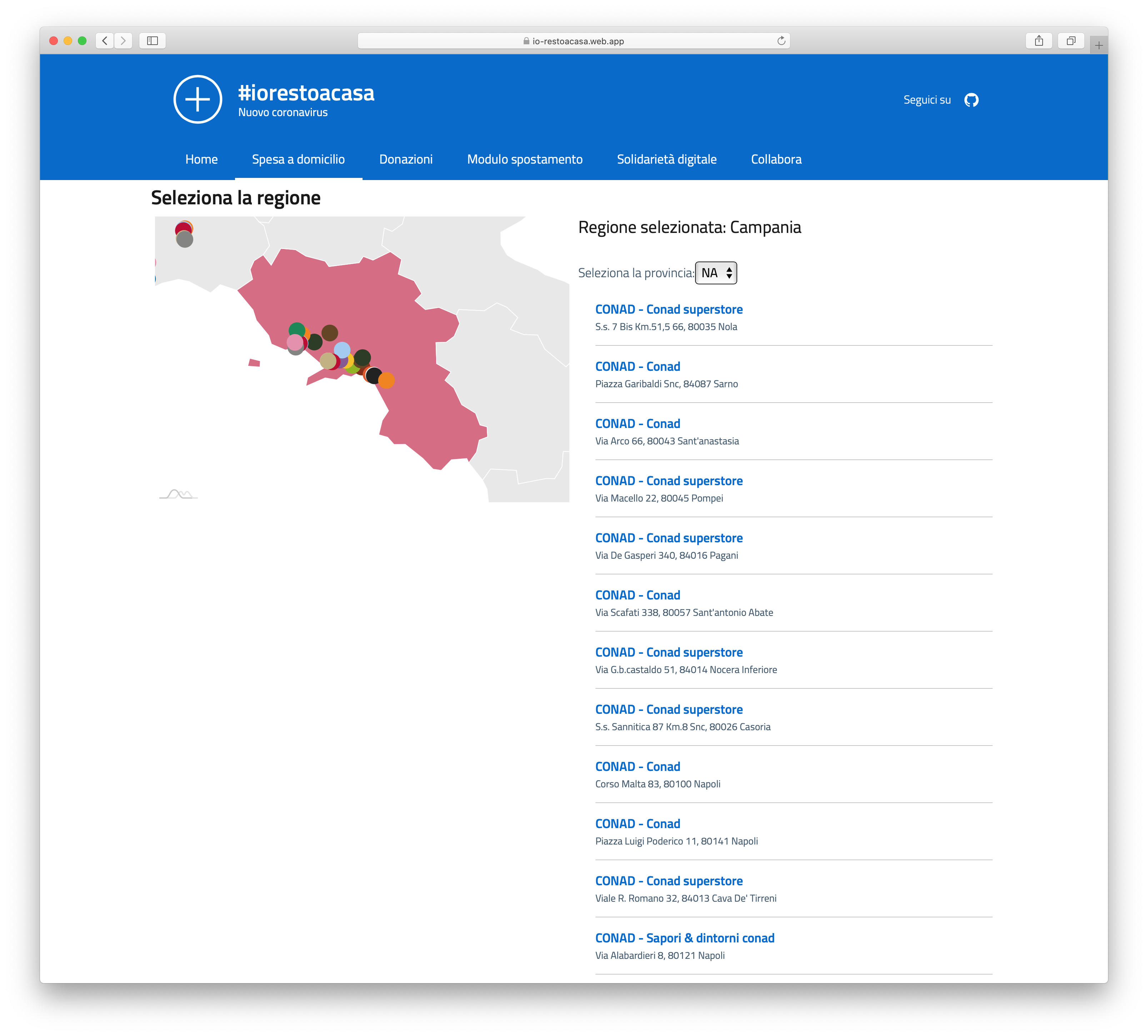1148x1036 pixels.
Task: Toggle the Safari sidebar button
Action: click(x=153, y=40)
